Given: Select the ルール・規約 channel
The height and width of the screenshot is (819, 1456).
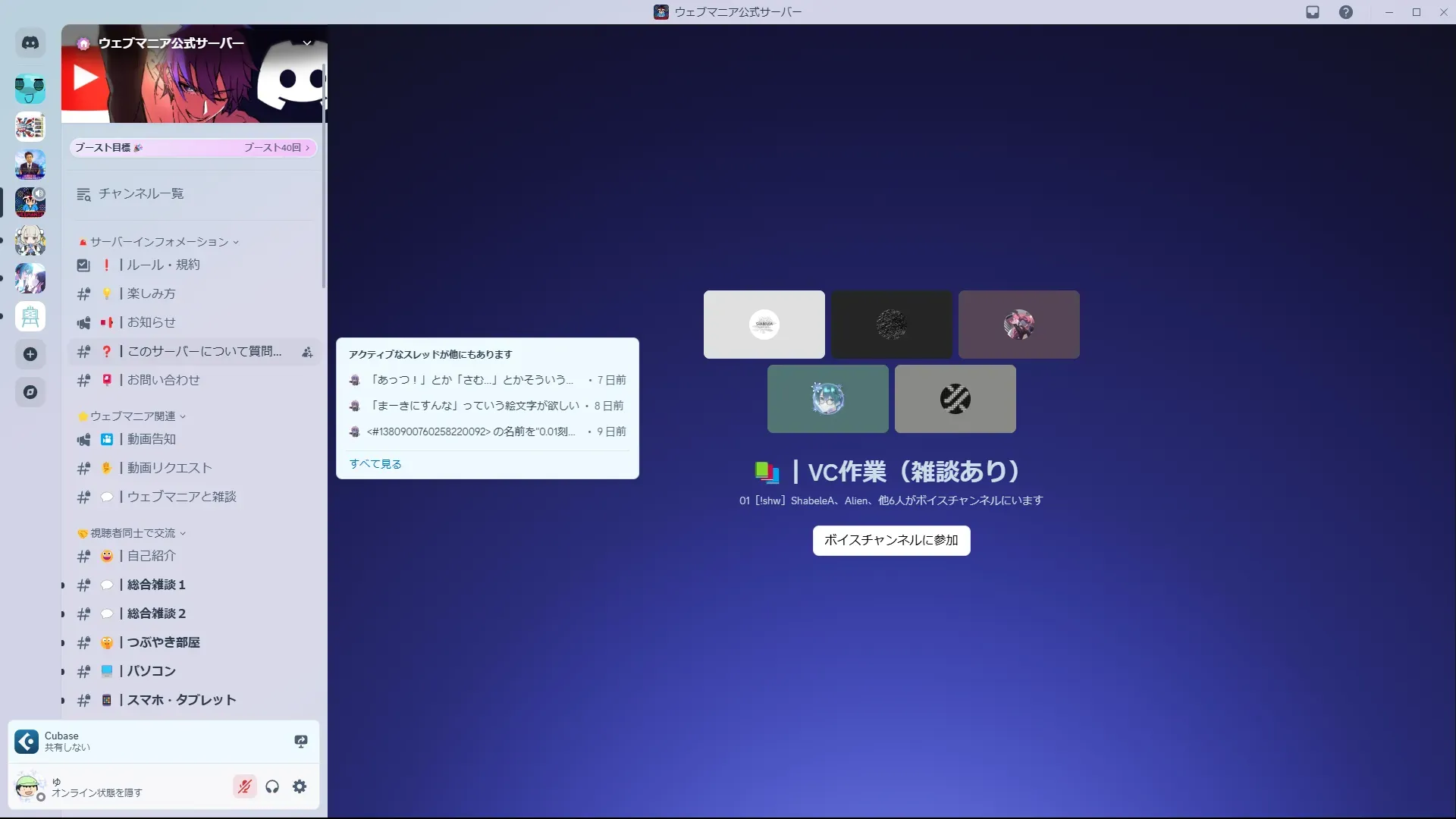Looking at the screenshot, I should pos(163,265).
